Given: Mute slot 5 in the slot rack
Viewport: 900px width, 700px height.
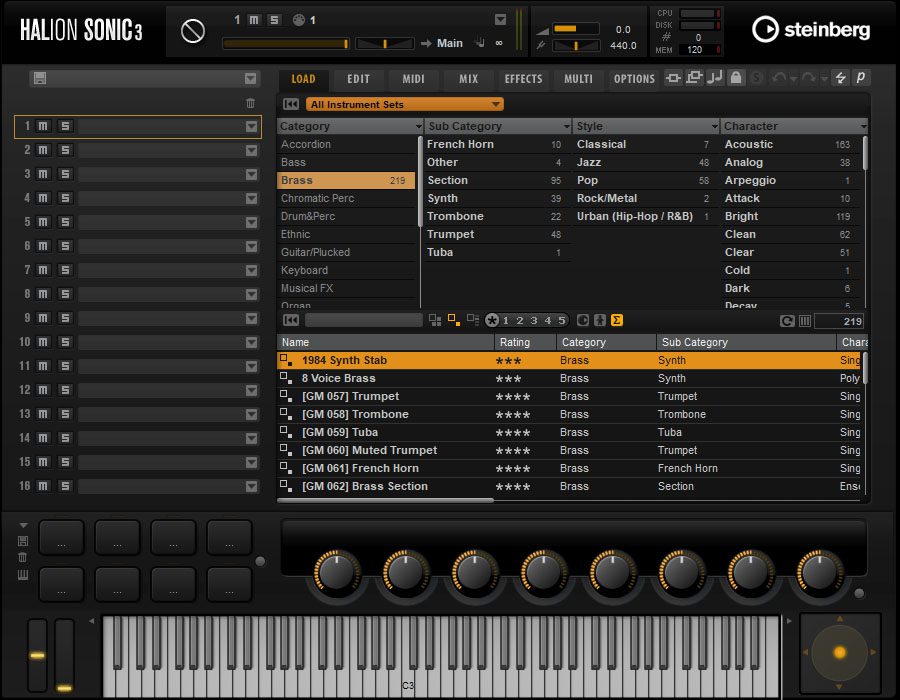Looking at the screenshot, I should tap(43, 222).
